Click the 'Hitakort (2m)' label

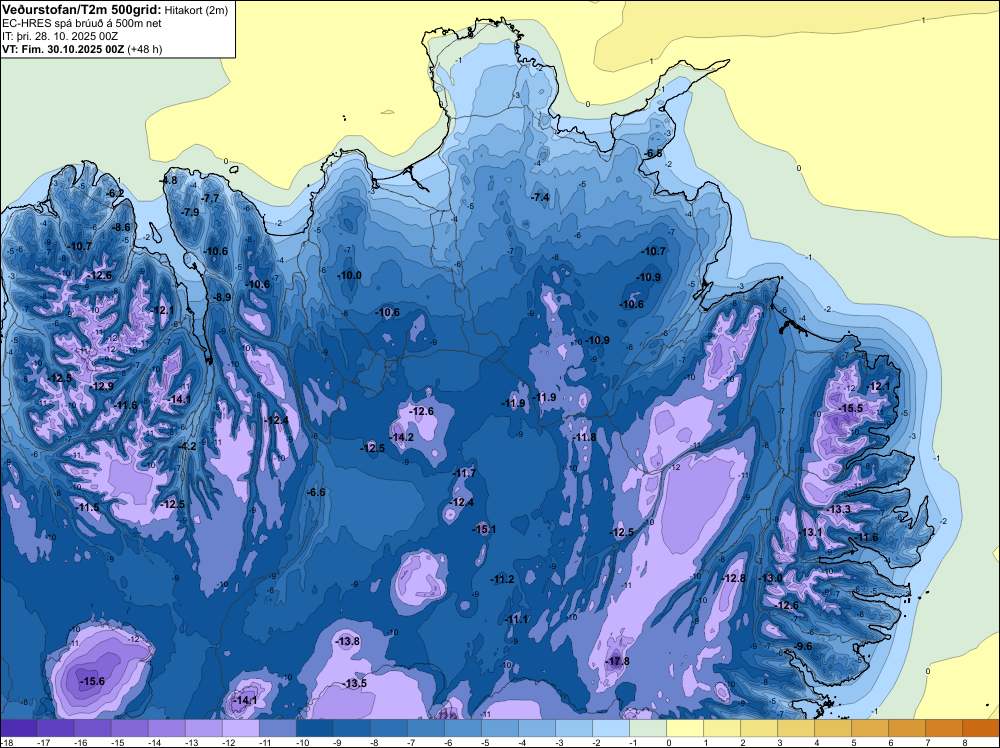click(x=196, y=10)
